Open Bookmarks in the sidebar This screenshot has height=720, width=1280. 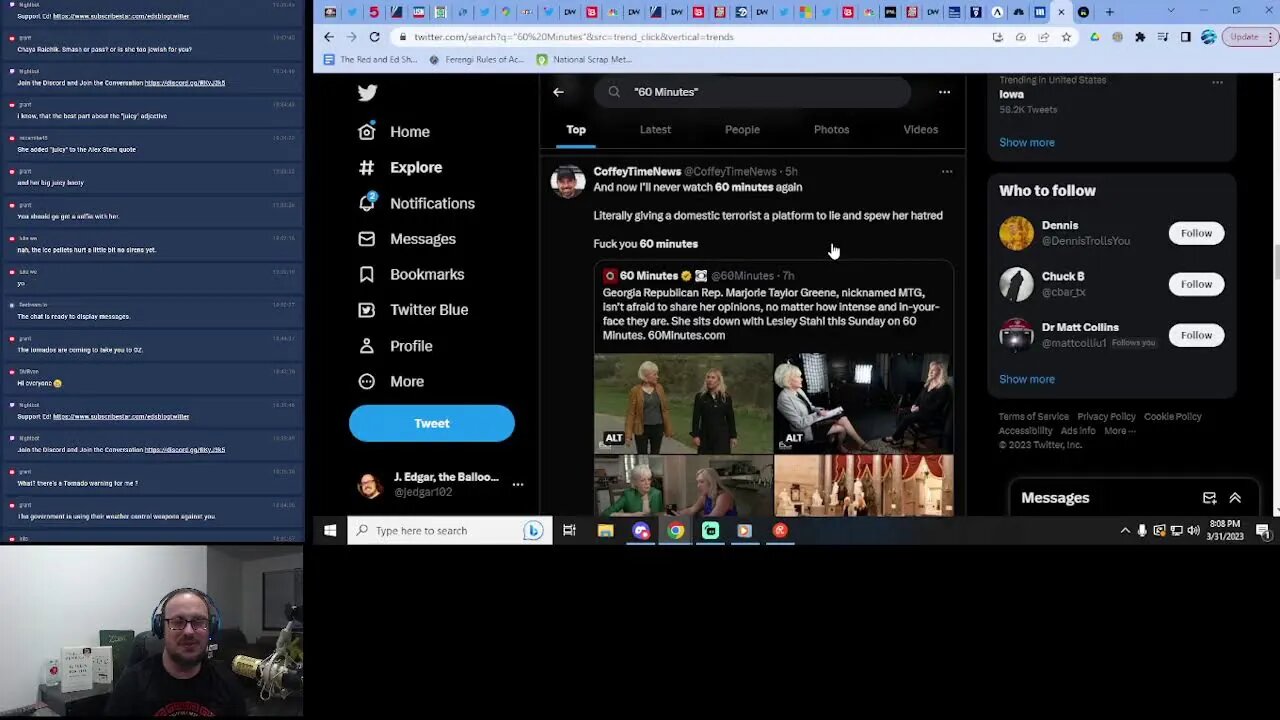(411, 274)
